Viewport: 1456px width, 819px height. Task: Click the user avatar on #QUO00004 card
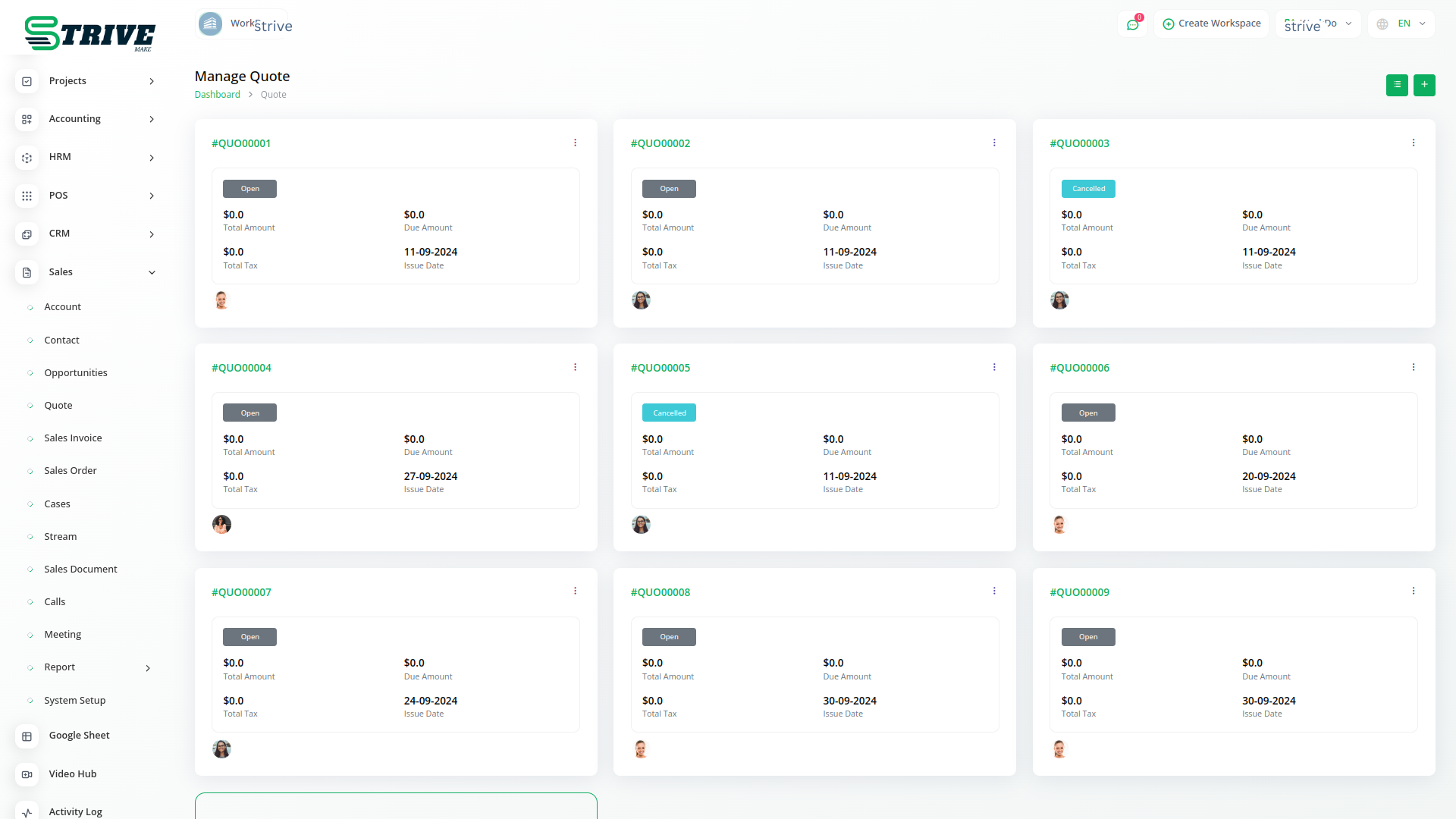pos(221,525)
